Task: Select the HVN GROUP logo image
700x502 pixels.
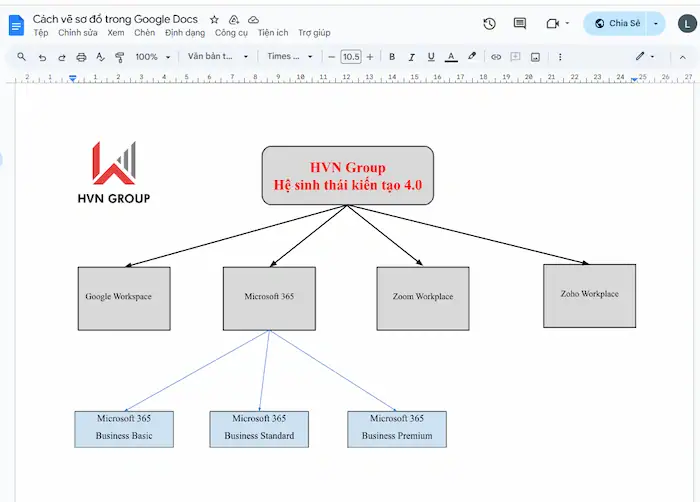Action: tap(114, 173)
